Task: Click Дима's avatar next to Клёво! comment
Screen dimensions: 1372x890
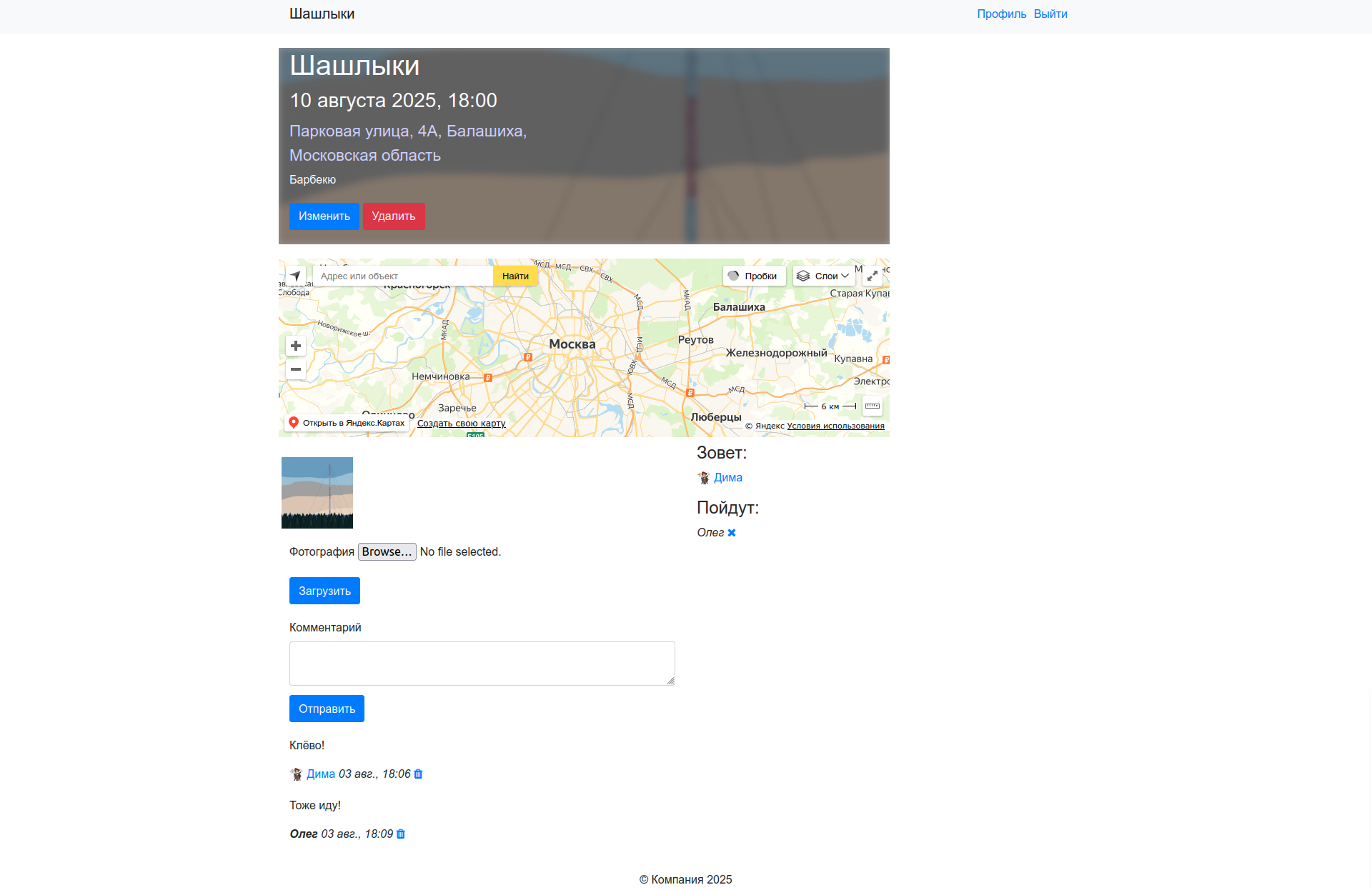Action: click(297, 774)
